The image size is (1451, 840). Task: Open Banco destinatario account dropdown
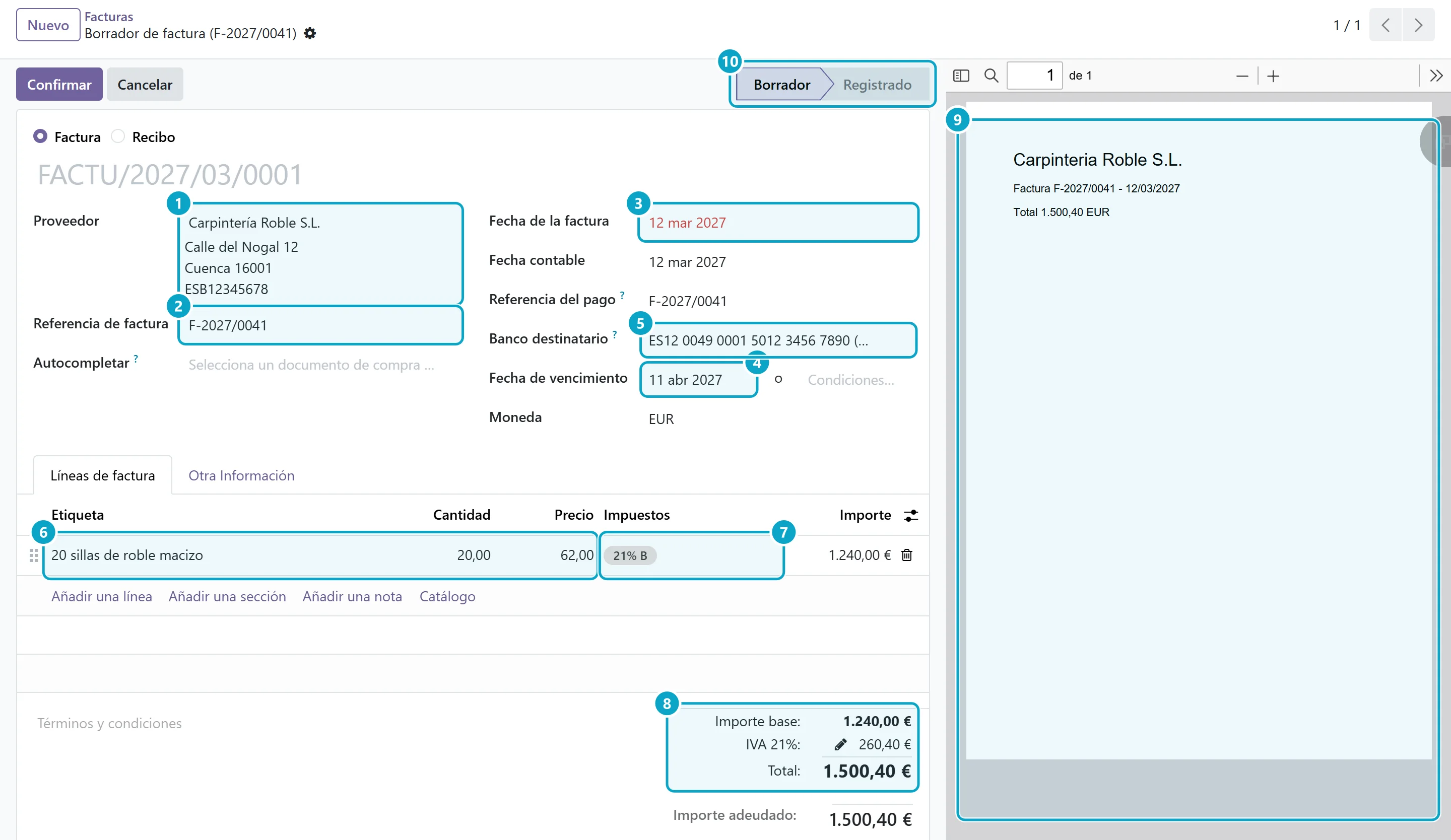pyautogui.click(x=778, y=340)
